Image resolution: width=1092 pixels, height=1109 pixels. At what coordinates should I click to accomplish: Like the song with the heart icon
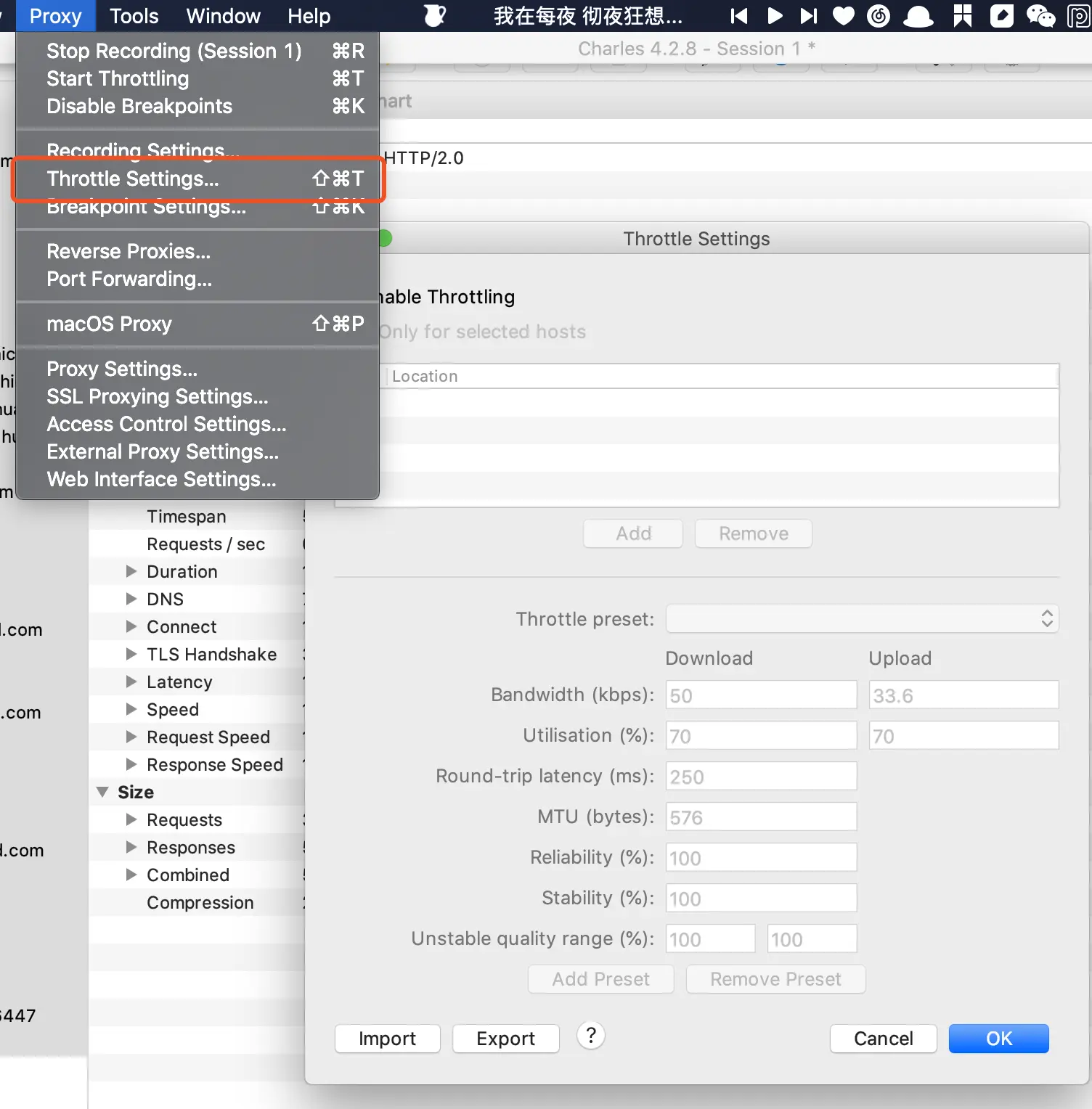click(843, 15)
